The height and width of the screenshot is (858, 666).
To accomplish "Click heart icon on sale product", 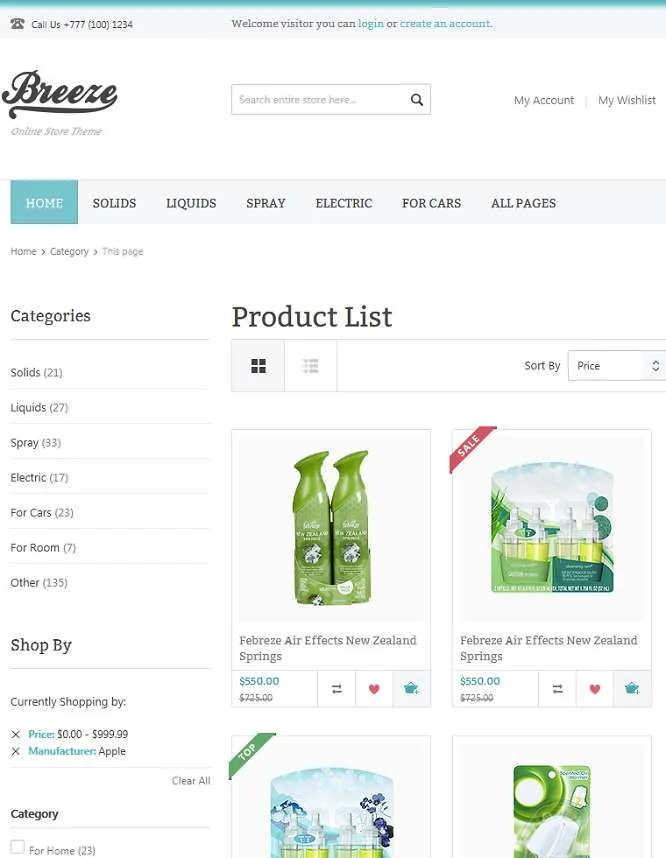I will pos(595,689).
